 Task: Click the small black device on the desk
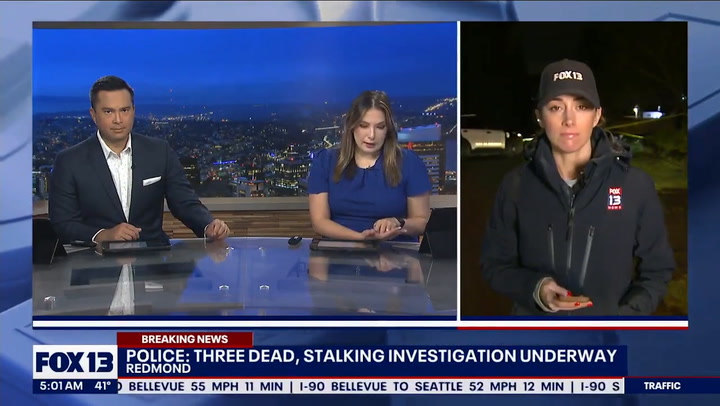[295, 240]
